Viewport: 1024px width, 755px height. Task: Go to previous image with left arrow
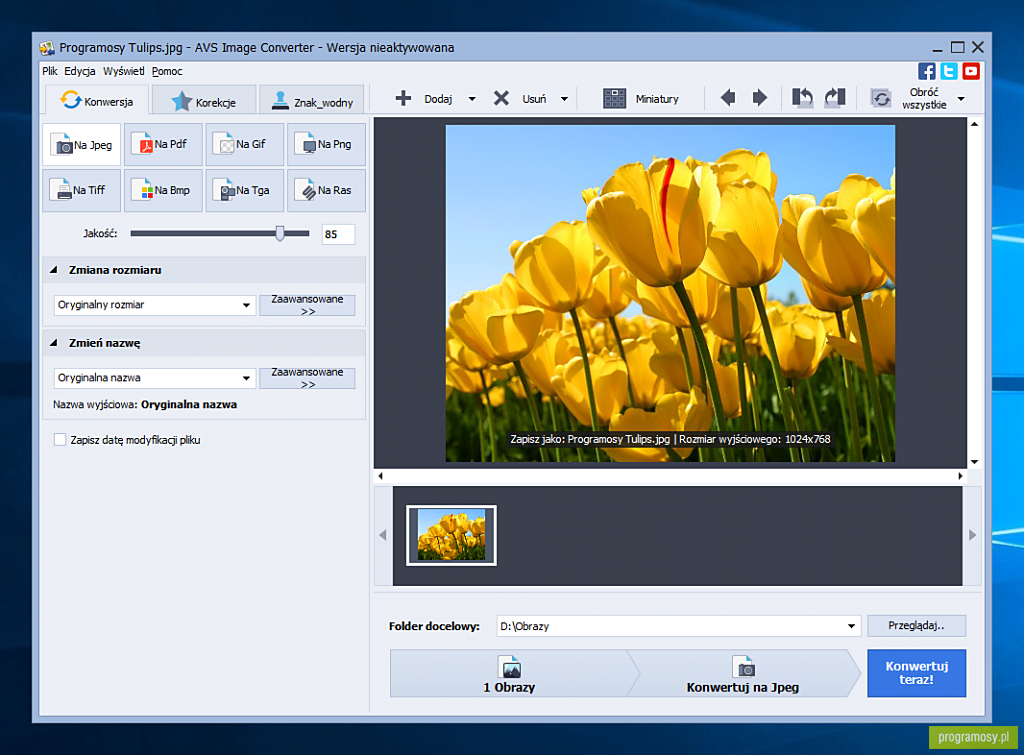pos(728,98)
